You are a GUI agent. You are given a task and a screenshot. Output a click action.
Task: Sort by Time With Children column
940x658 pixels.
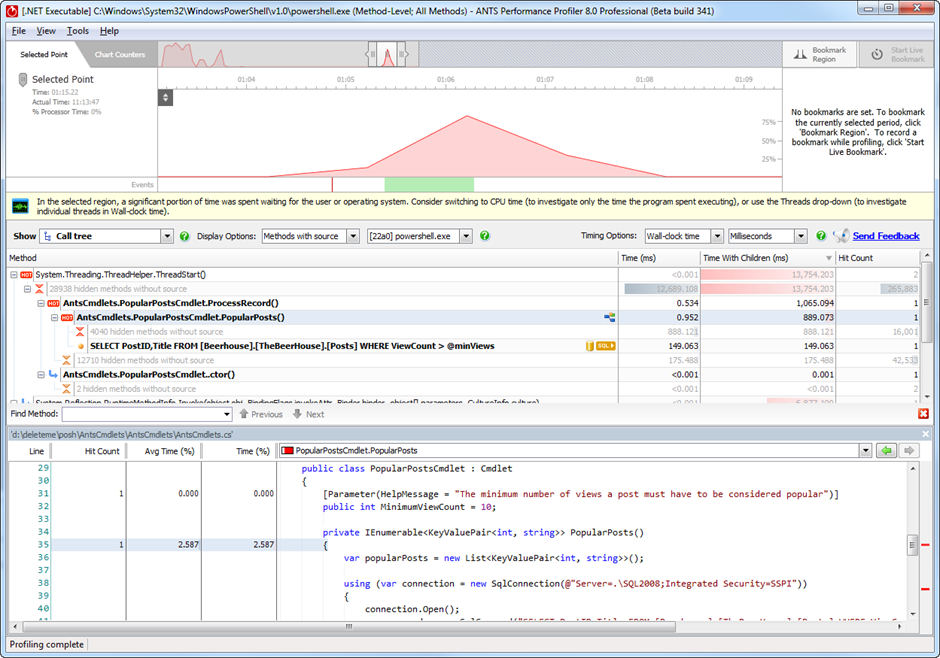click(x=768, y=258)
